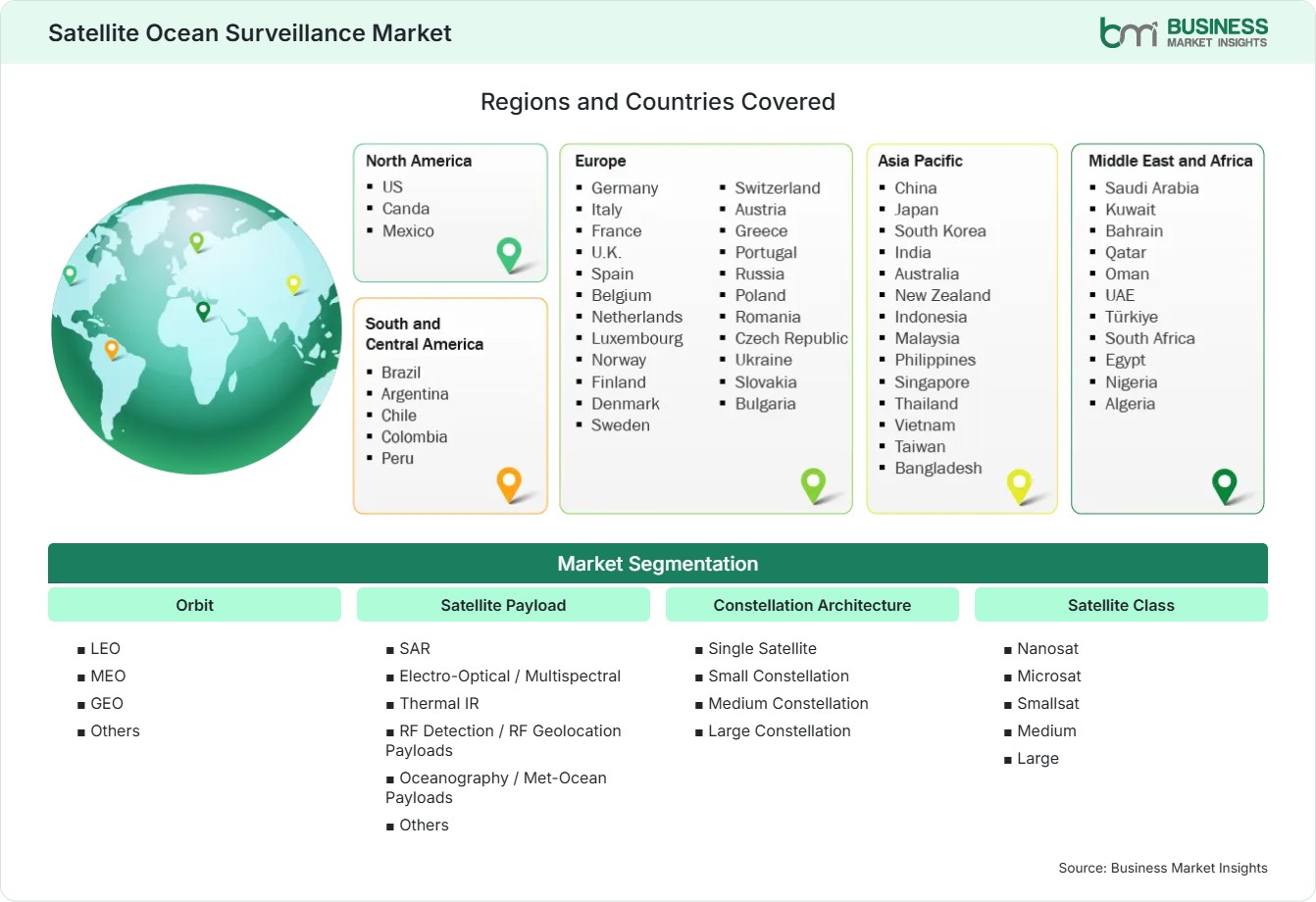
Task: Click the Middle East and Africa heading
Action: (1171, 161)
